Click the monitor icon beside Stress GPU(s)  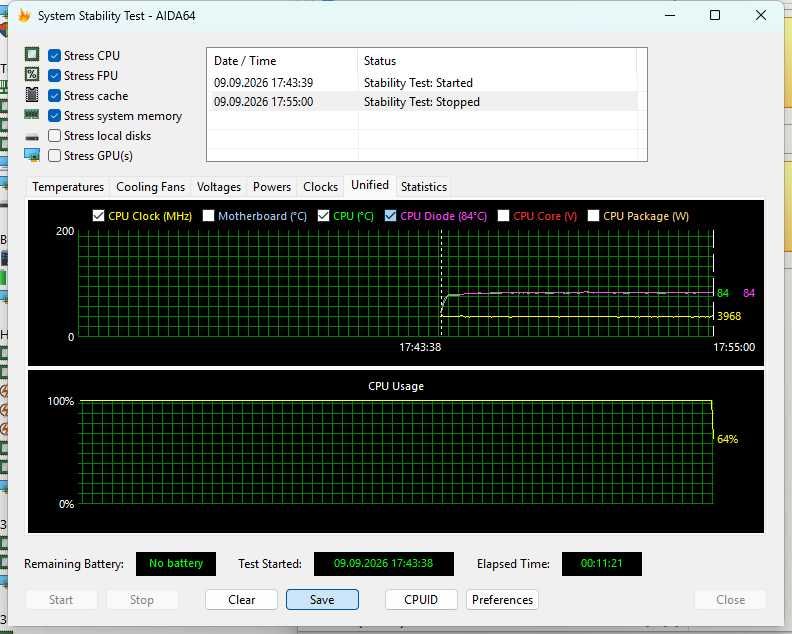(32, 155)
